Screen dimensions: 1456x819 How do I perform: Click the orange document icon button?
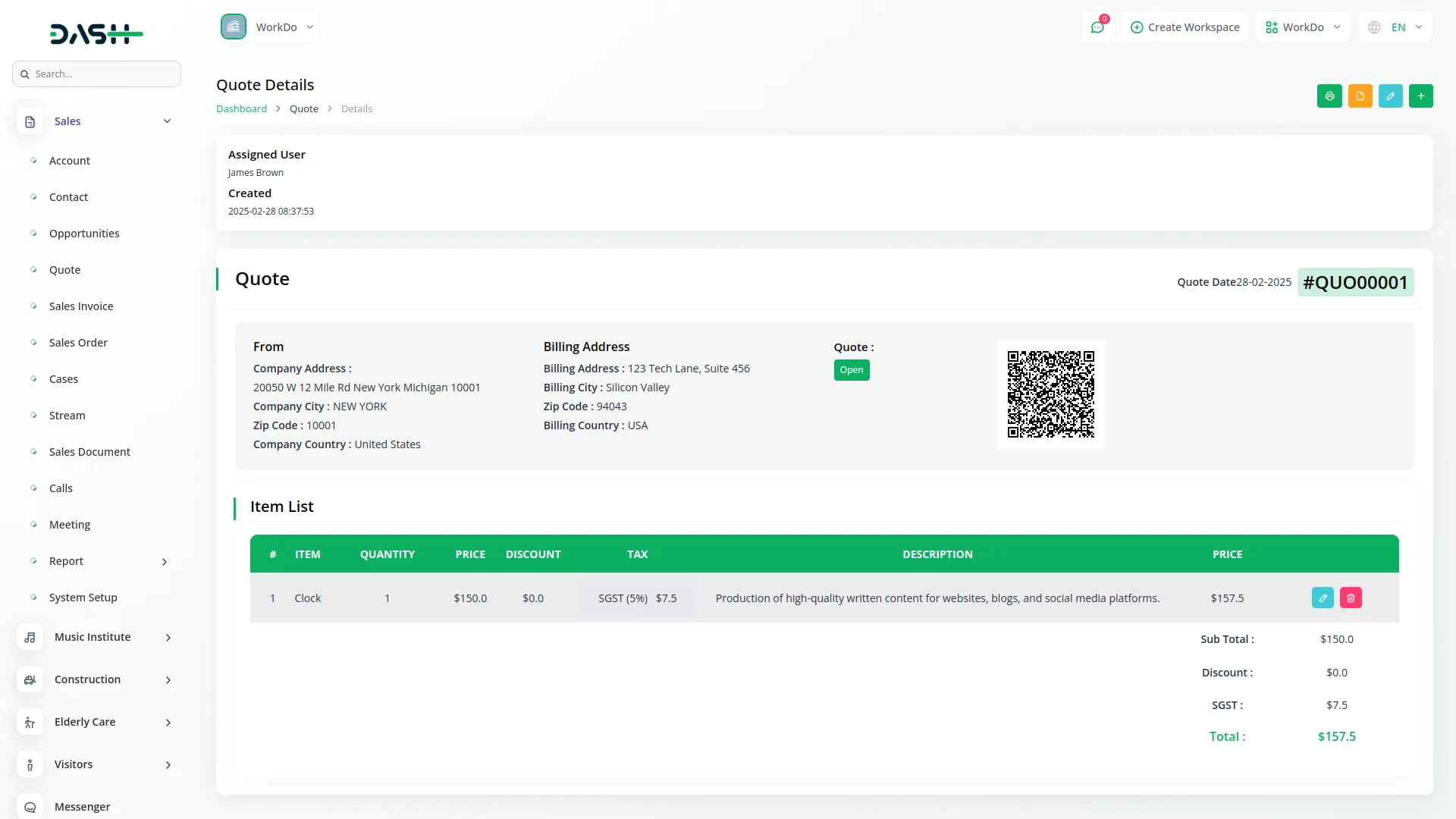pyautogui.click(x=1360, y=96)
